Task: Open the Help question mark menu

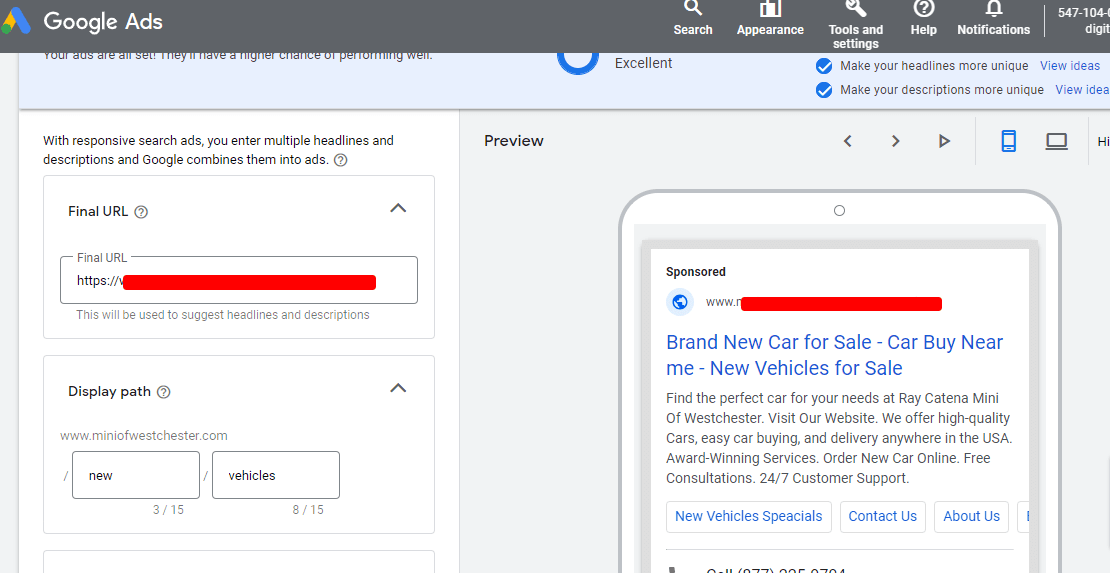Action: [924, 10]
